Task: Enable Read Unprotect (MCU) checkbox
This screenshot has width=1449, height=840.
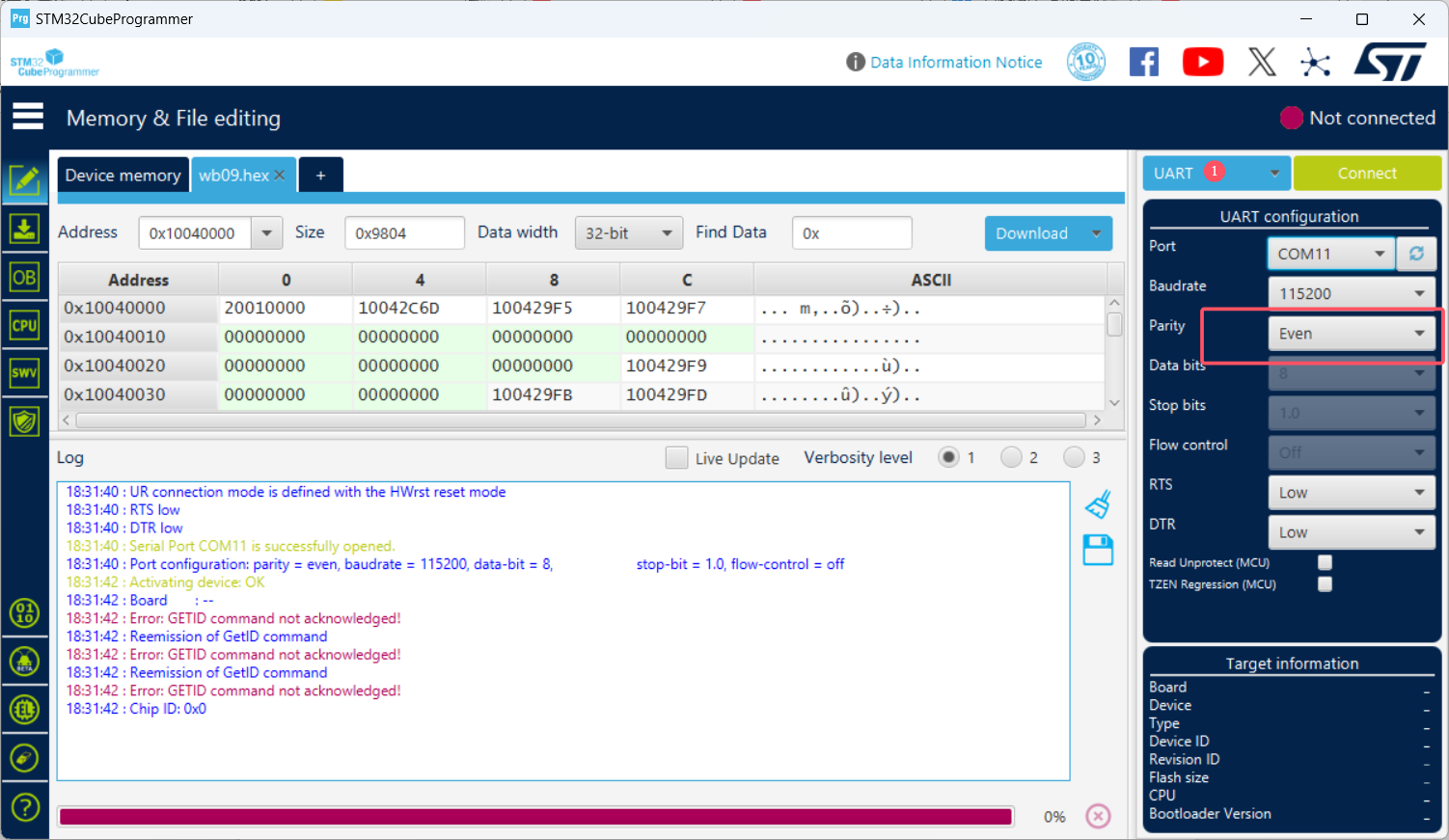Action: [1326, 562]
